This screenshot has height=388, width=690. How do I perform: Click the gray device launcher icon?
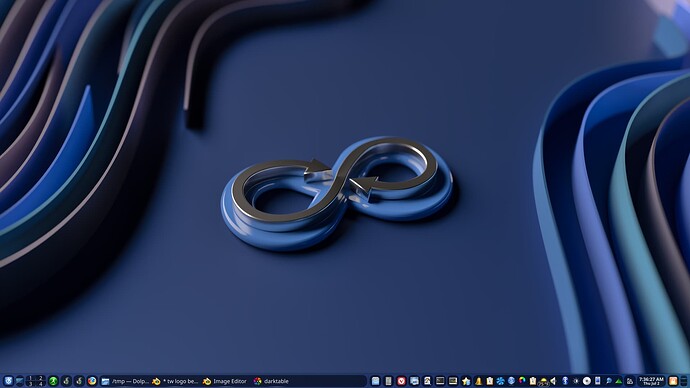pos(389,381)
